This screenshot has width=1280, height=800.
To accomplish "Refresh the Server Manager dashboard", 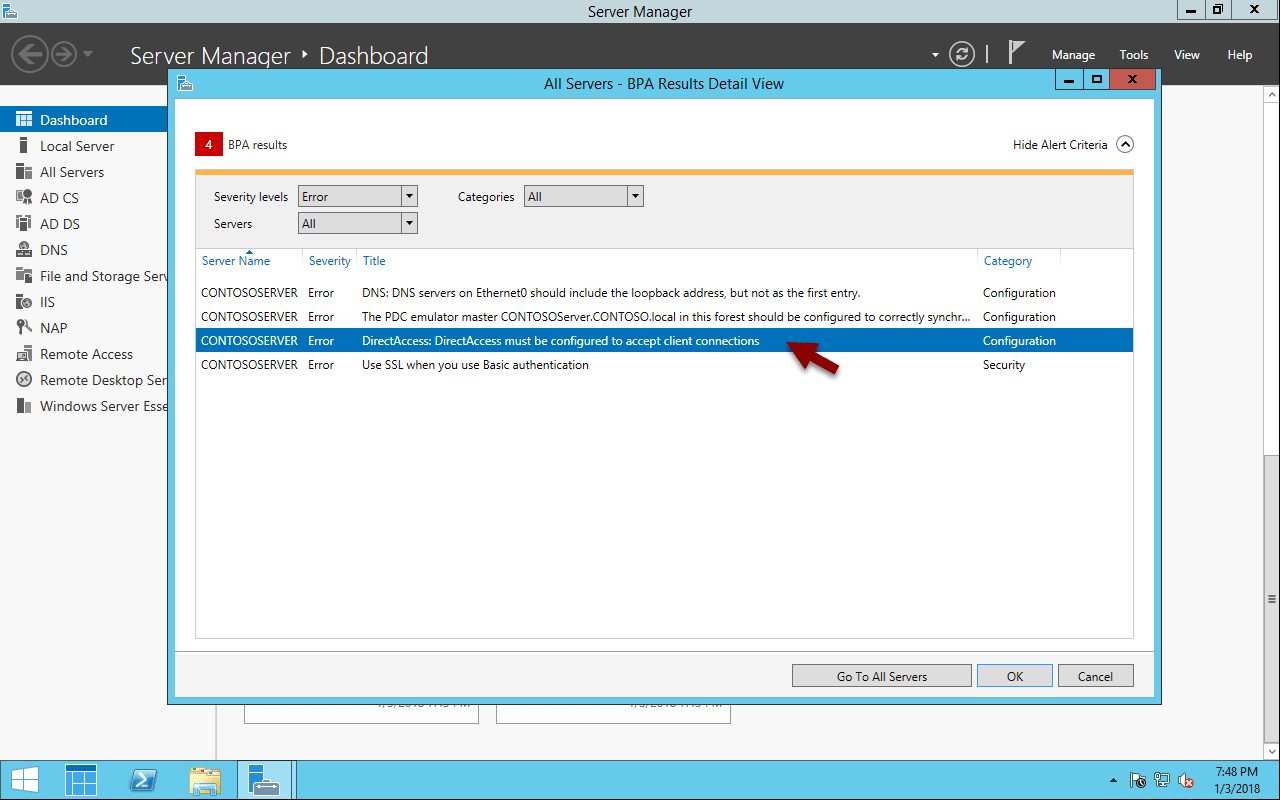I will coord(962,54).
